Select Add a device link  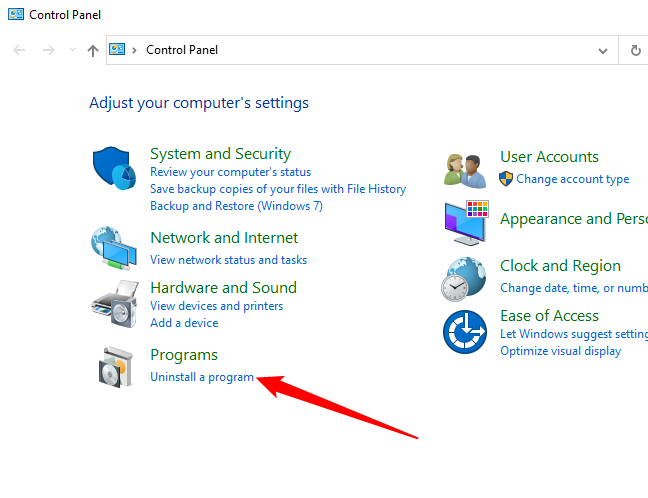184,323
